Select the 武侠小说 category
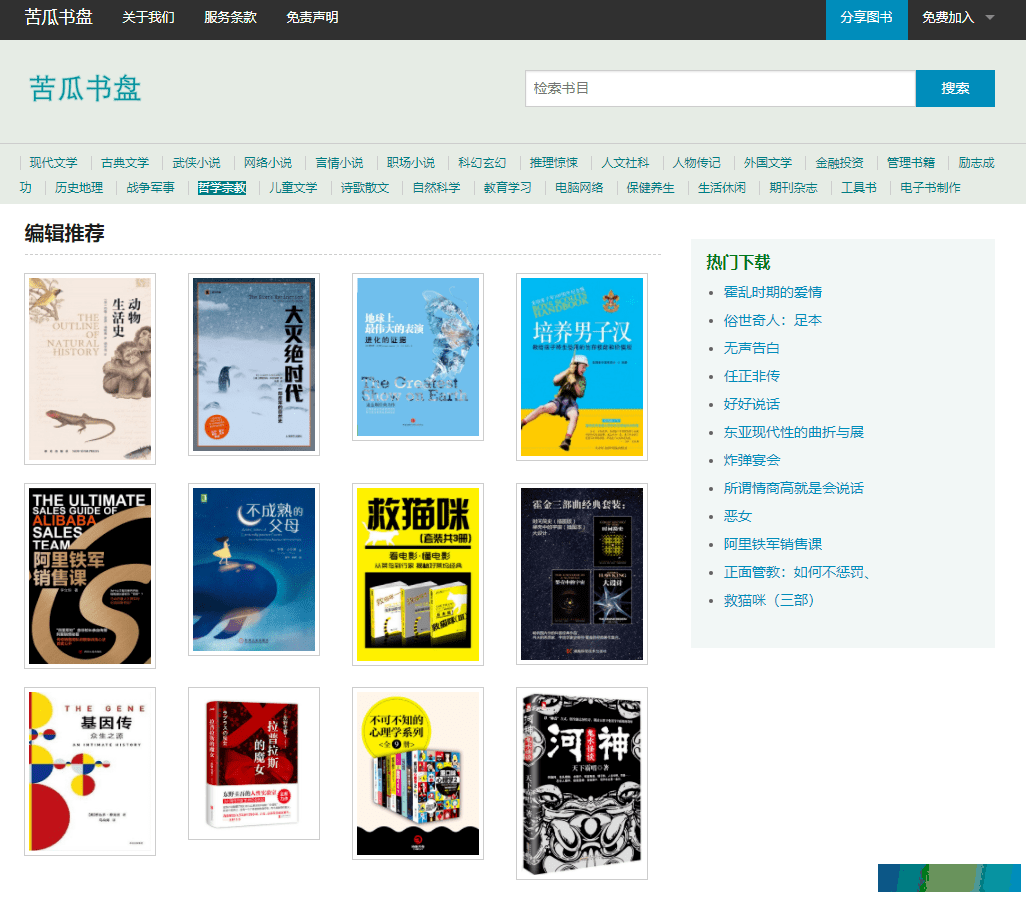The width and height of the screenshot is (1026, 898). (x=196, y=163)
